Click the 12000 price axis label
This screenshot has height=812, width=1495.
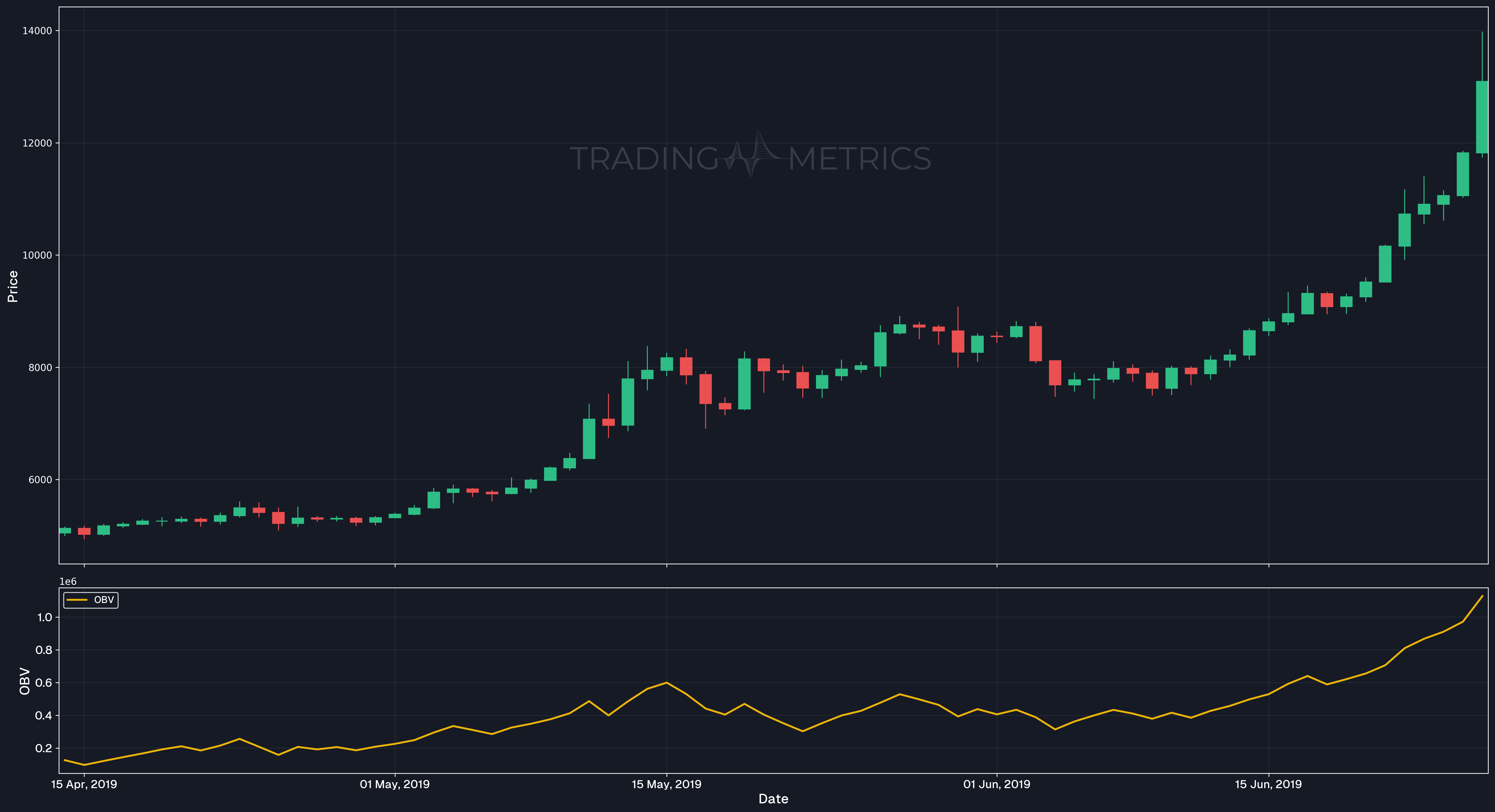click(37, 143)
